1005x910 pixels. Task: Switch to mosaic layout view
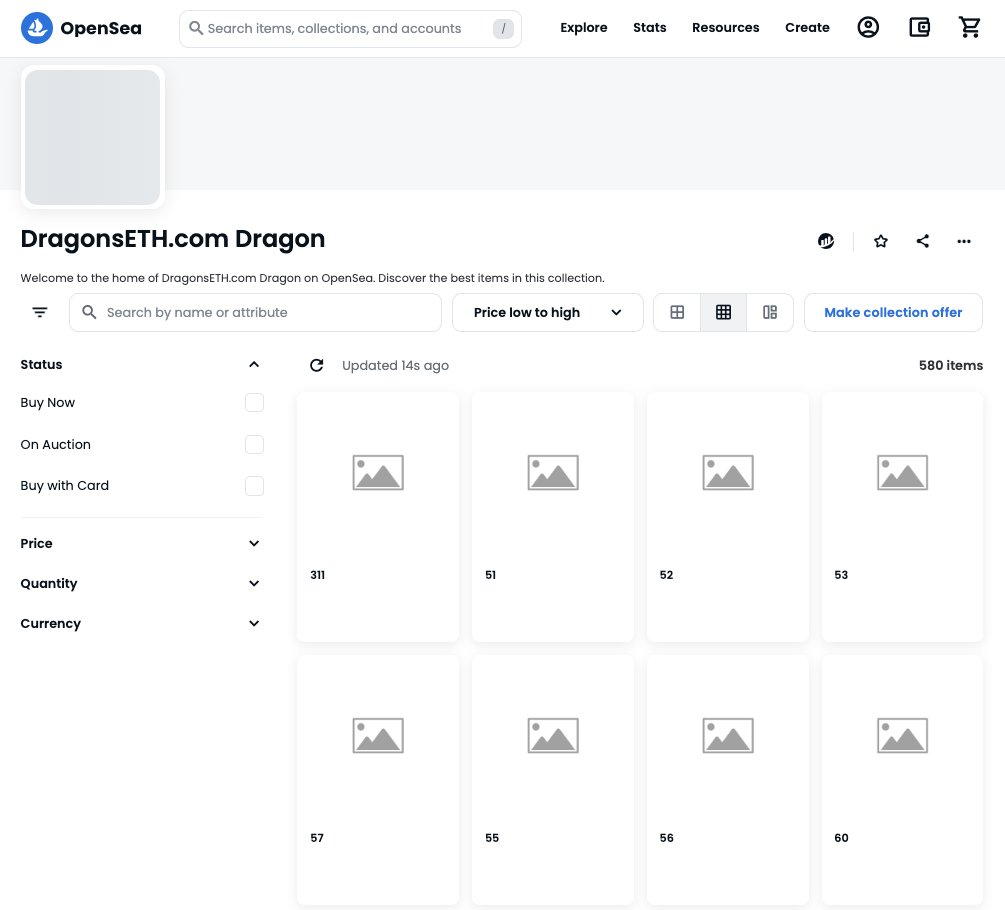pyautogui.click(x=770, y=312)
